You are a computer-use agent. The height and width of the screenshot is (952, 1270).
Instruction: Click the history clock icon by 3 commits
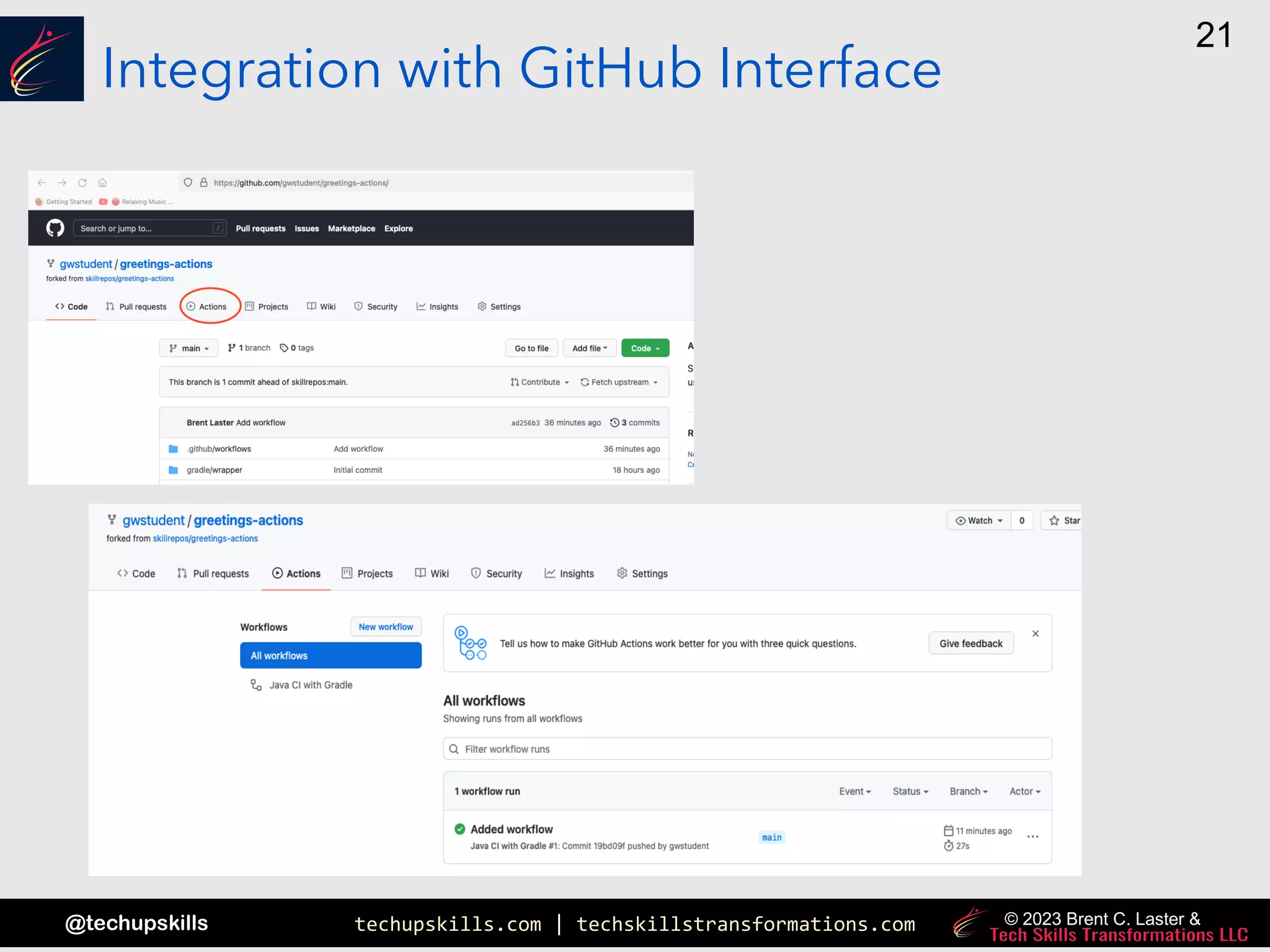(615, 423)
